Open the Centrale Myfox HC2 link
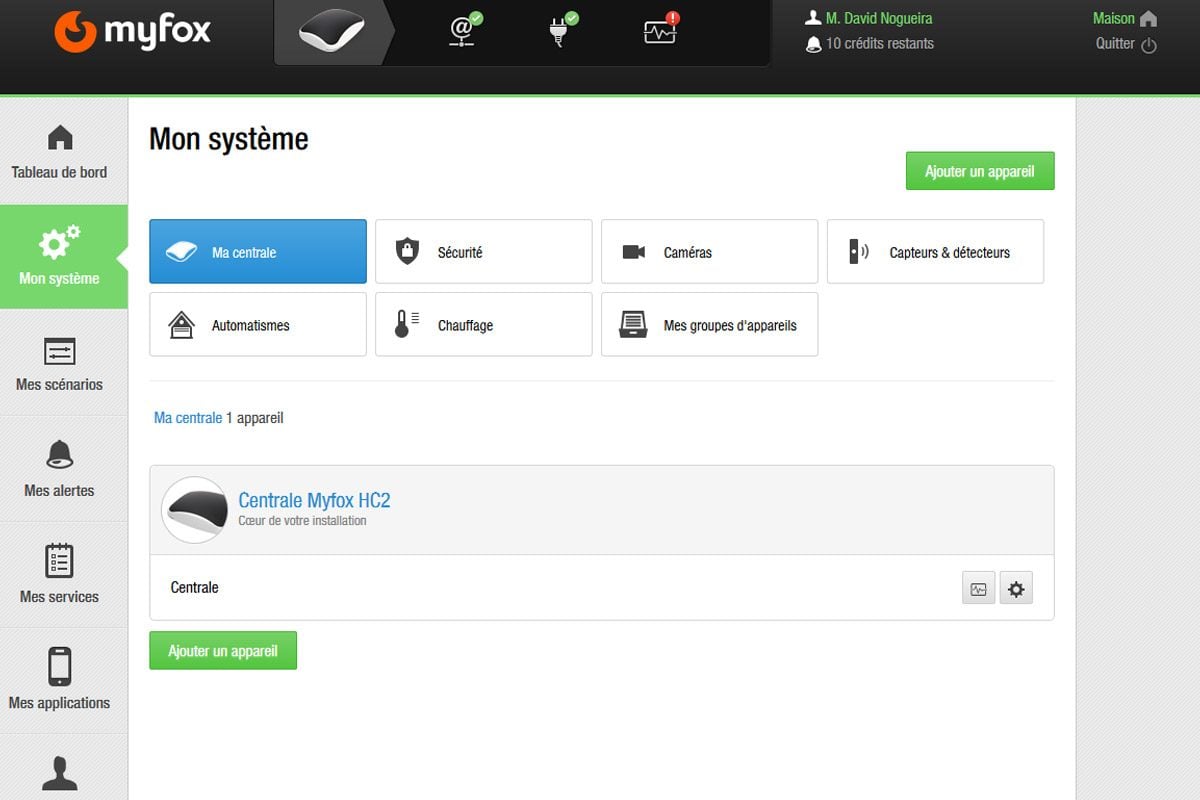The height and width of the screenshot is (800, 1200). (x=314, y=500)
